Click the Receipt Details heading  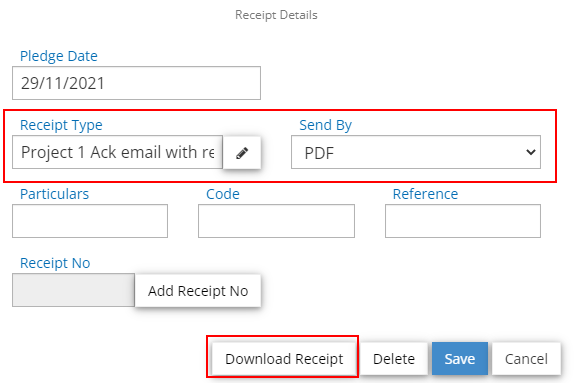(x=276, y=15)
